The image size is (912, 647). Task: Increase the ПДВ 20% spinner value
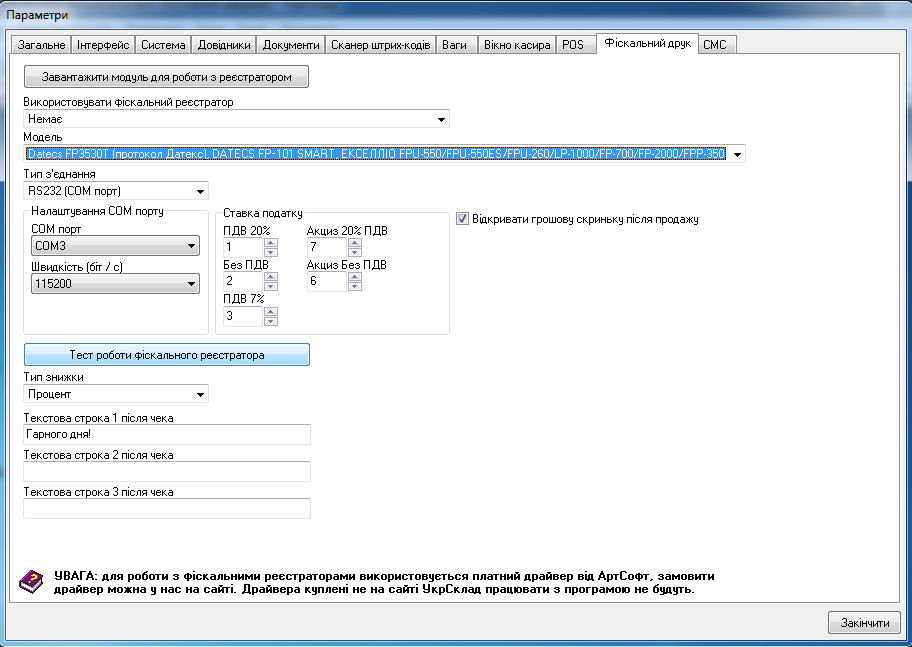(270, 243)
